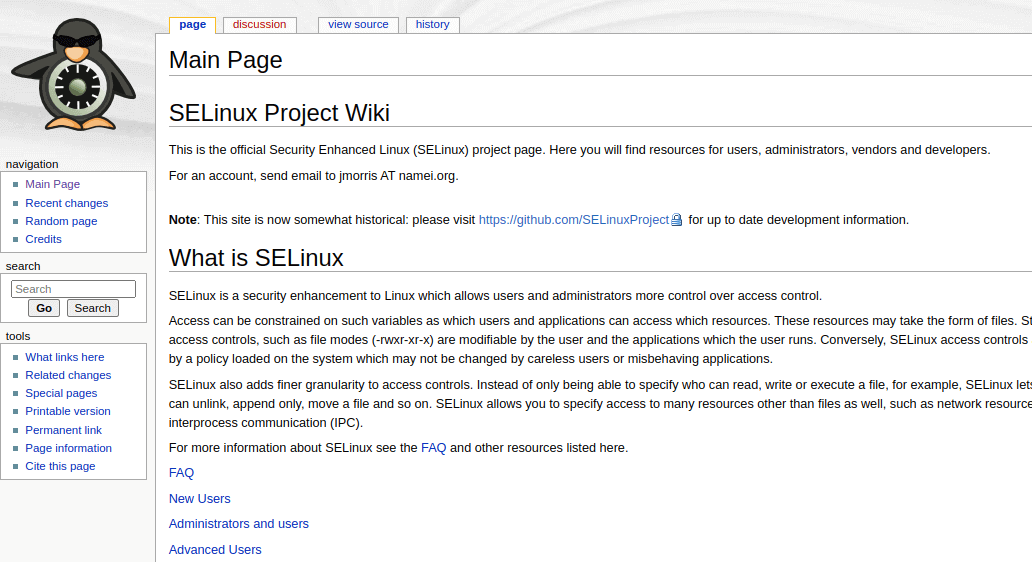This screenshot has width=1032, height=562.
Task: Open the discussion tab
Action: (259, 24)
